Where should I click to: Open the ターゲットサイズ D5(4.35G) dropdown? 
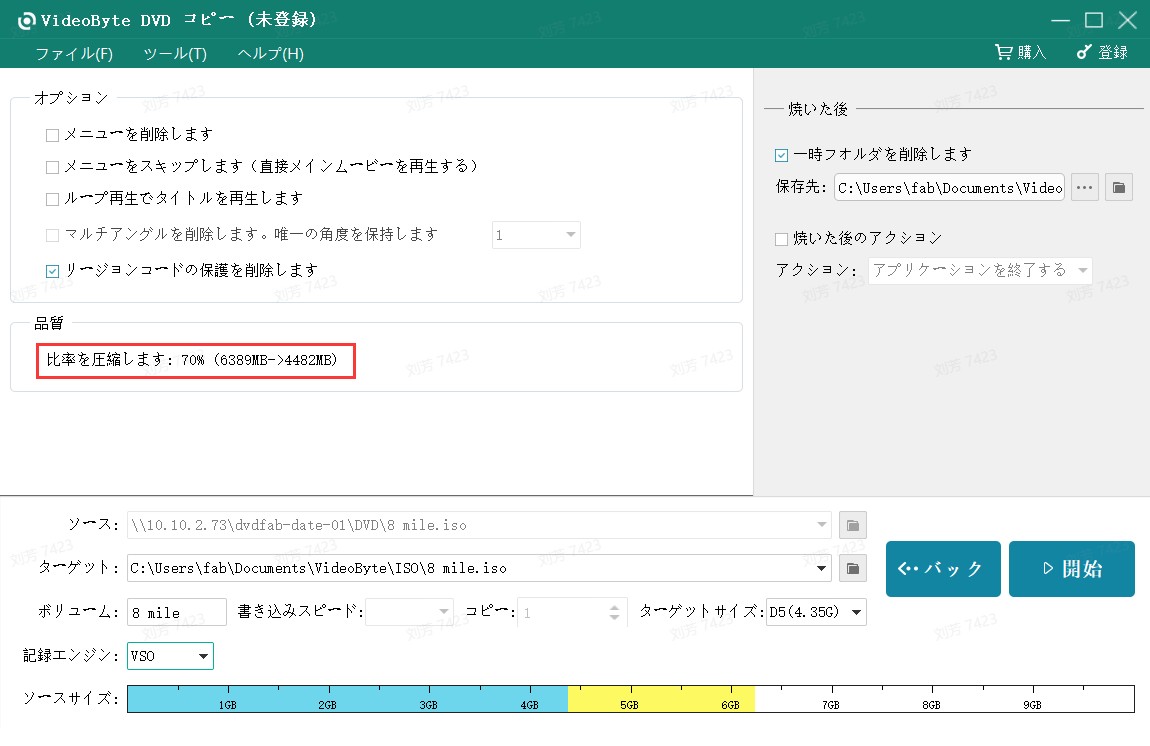point(817,612)
